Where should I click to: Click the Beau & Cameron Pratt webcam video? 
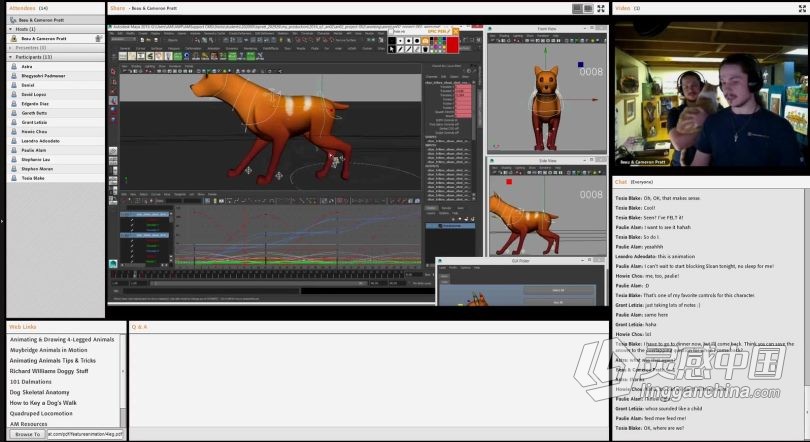coord(712,94)
